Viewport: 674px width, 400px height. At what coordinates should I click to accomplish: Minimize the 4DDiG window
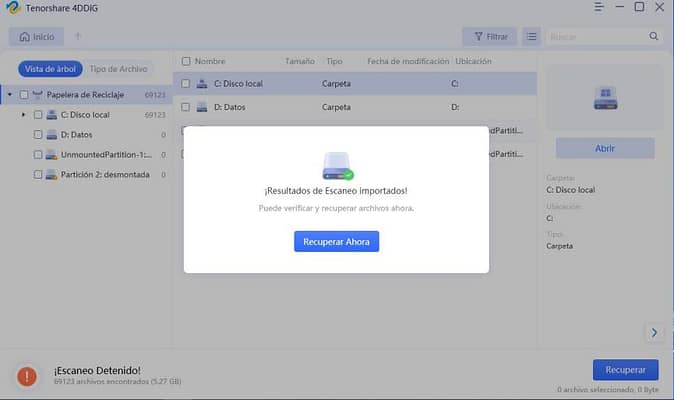click(619, 7)
